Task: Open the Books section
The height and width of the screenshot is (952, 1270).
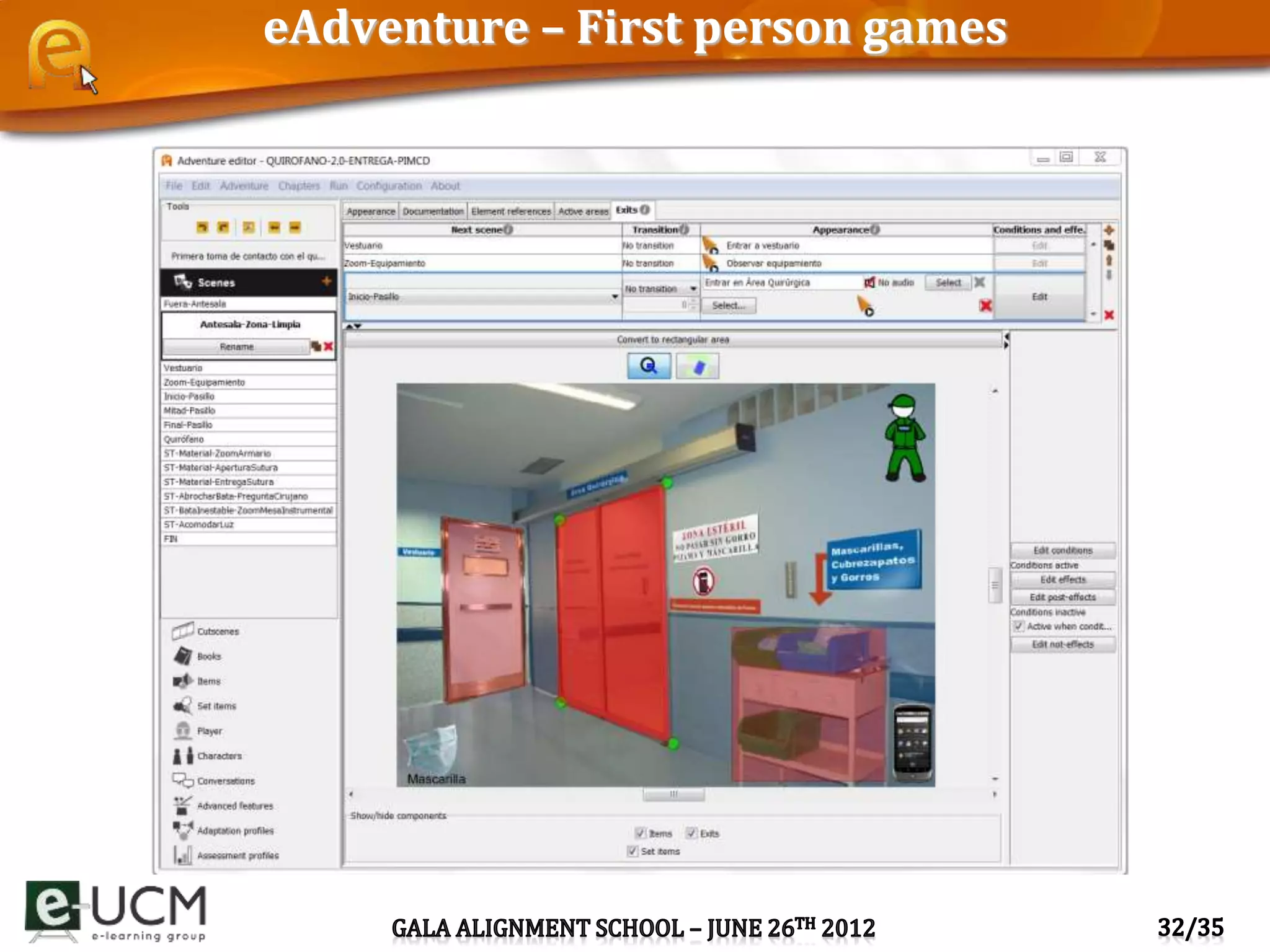Action: (x=197, y=656)
